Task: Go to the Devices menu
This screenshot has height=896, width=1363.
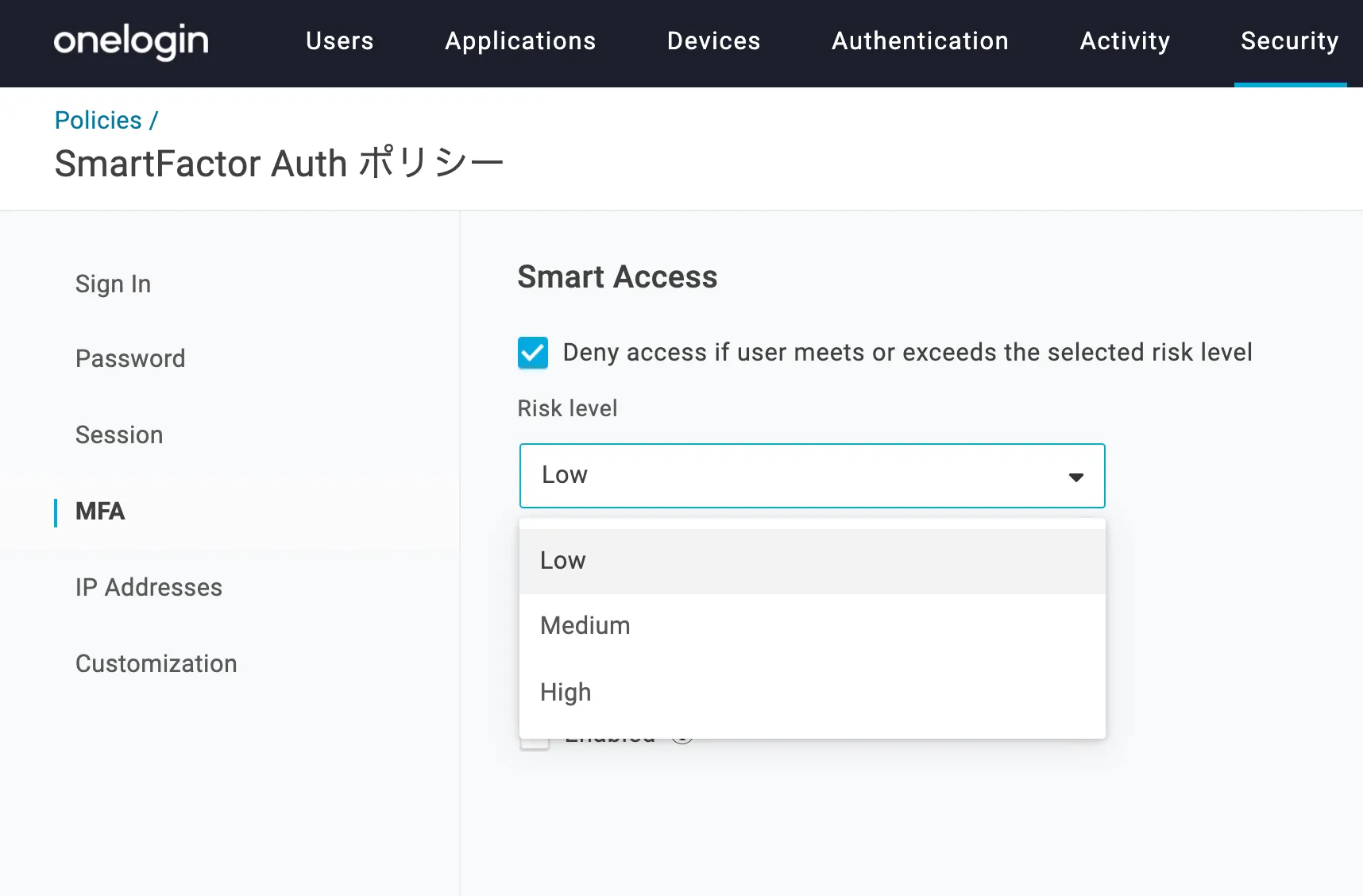Action: pyautogui.click(x=713, y=41)
